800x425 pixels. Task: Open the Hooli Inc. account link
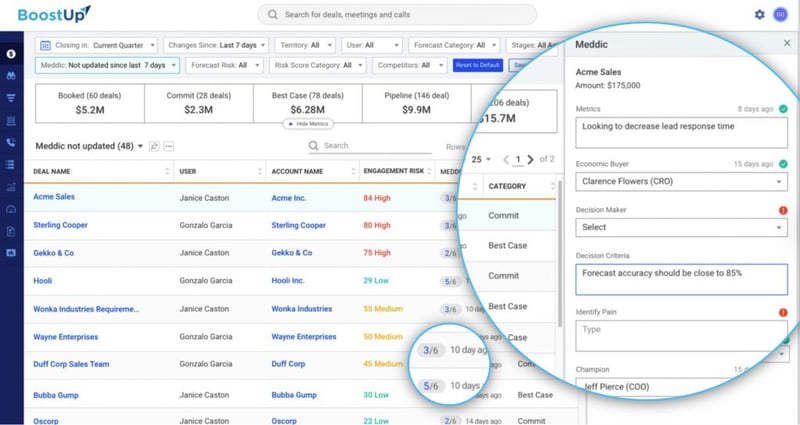288,281
